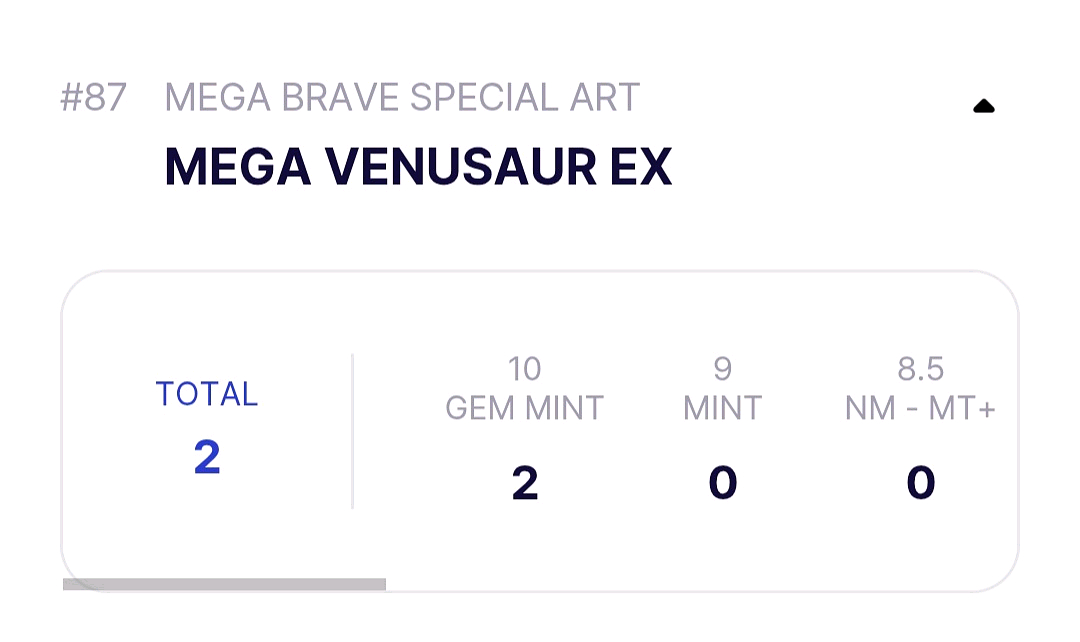Click the divider line beside TOTAL

click(353, 430)
